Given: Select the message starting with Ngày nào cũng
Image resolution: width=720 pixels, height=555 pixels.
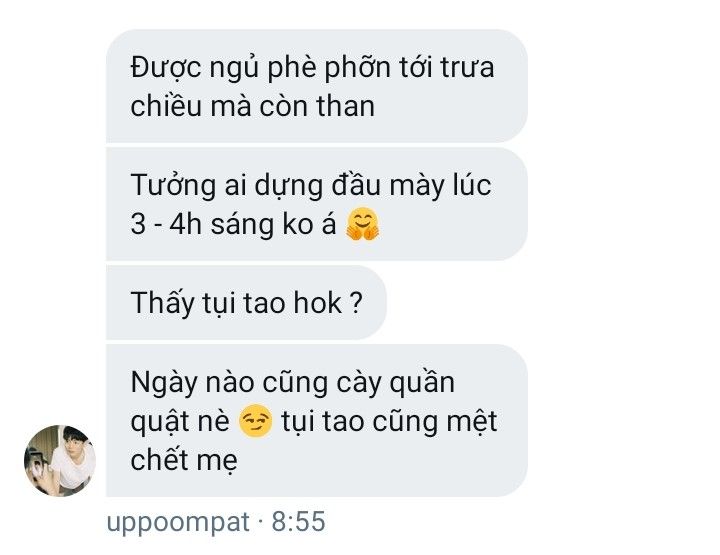Looking at the screenshot, I should [x=317, y=420].
